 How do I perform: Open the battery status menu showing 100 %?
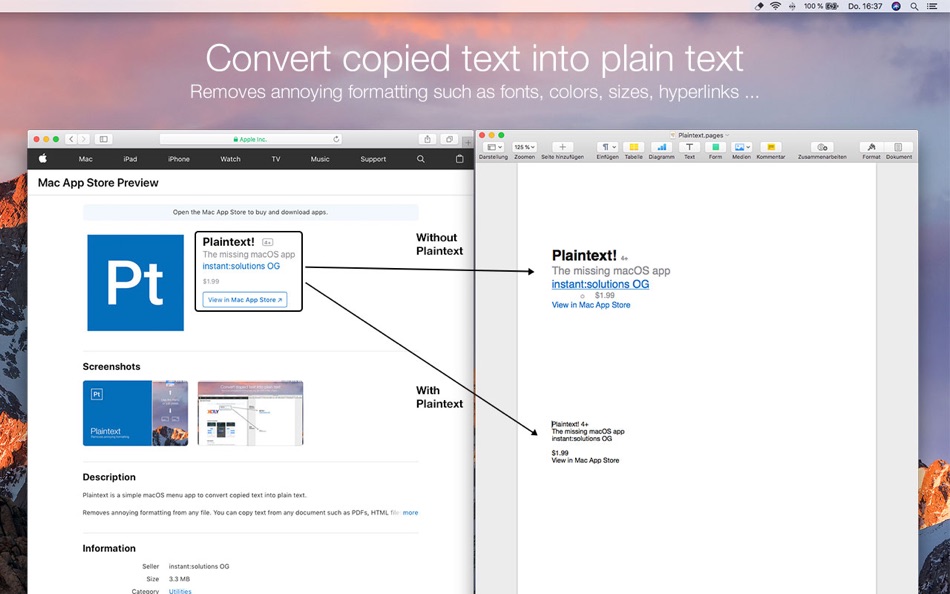click(x=821, y=6)
